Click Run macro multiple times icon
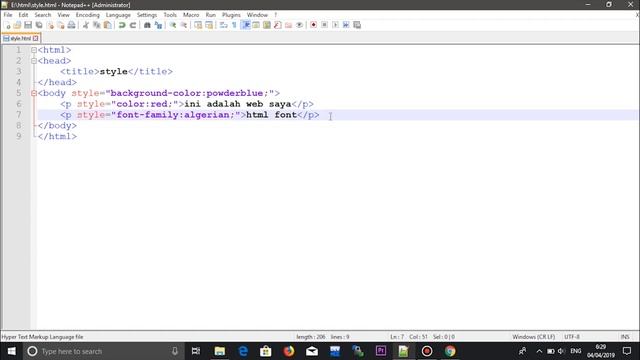Screen dimensions: 640x360 pyautogui.click(x=346, y=25)
